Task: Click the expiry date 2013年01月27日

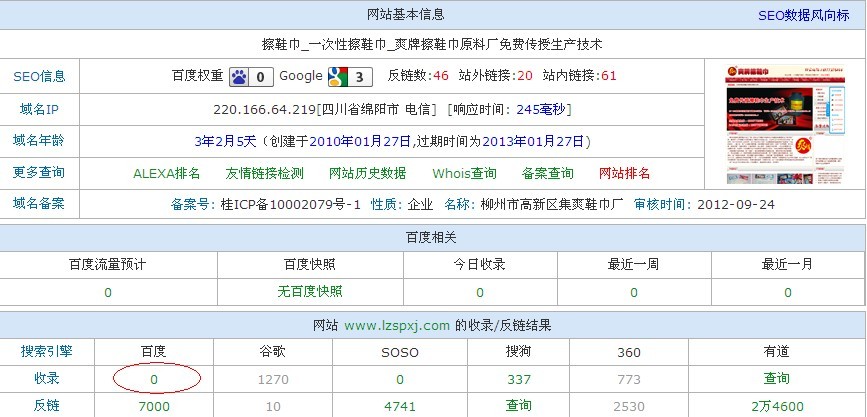Action: [x=534, y=142]
